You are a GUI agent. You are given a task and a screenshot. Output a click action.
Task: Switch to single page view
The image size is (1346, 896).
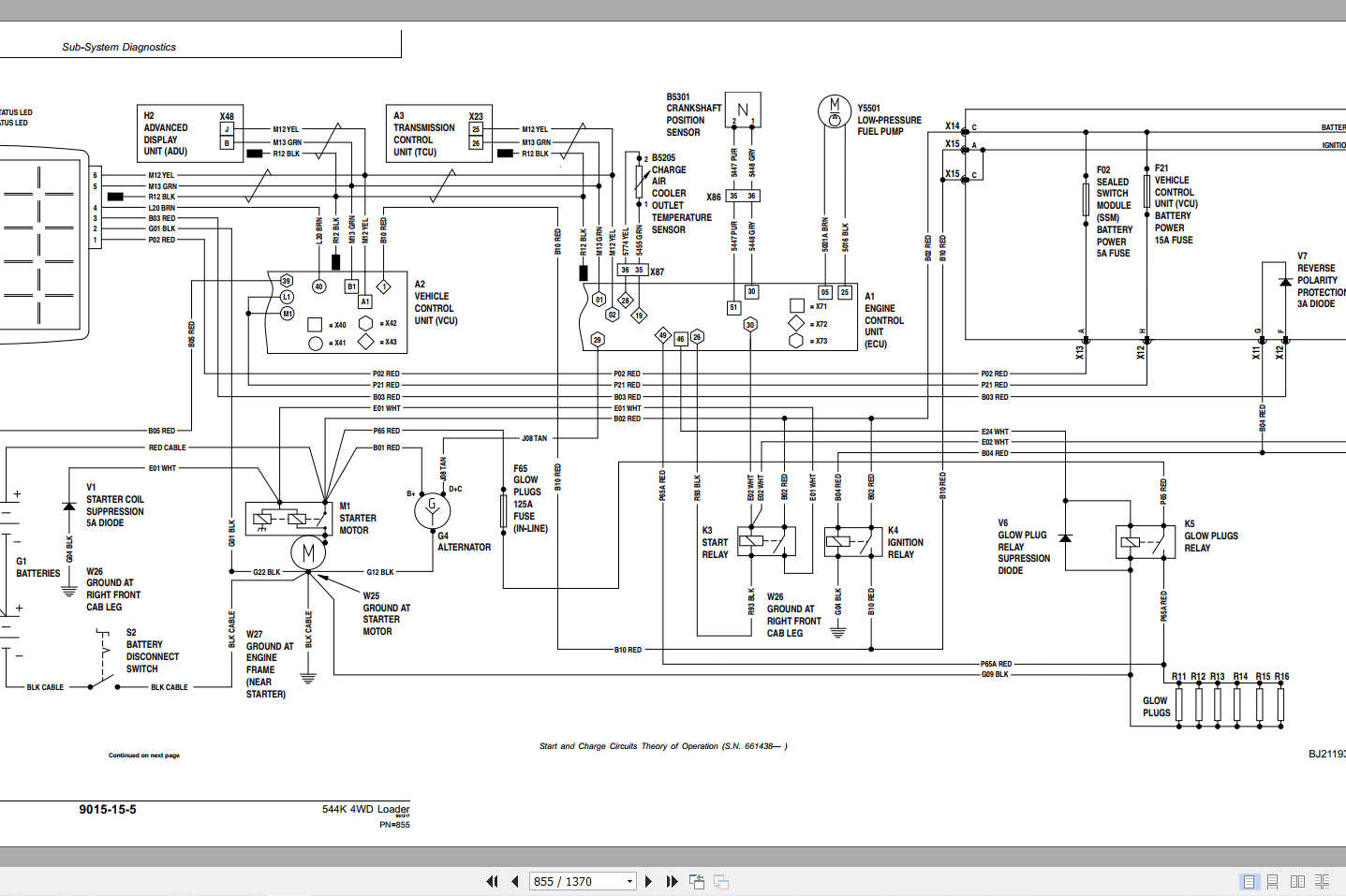1249,881
